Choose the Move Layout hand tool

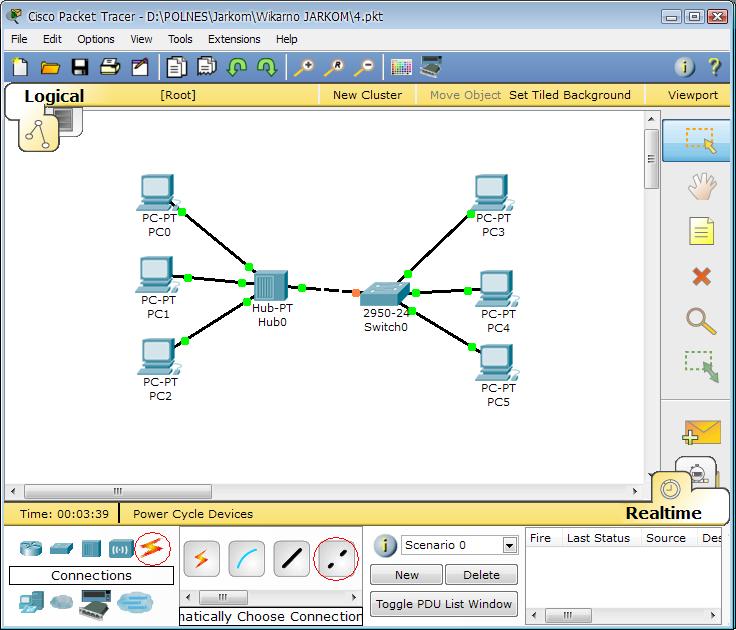(702, 186)
